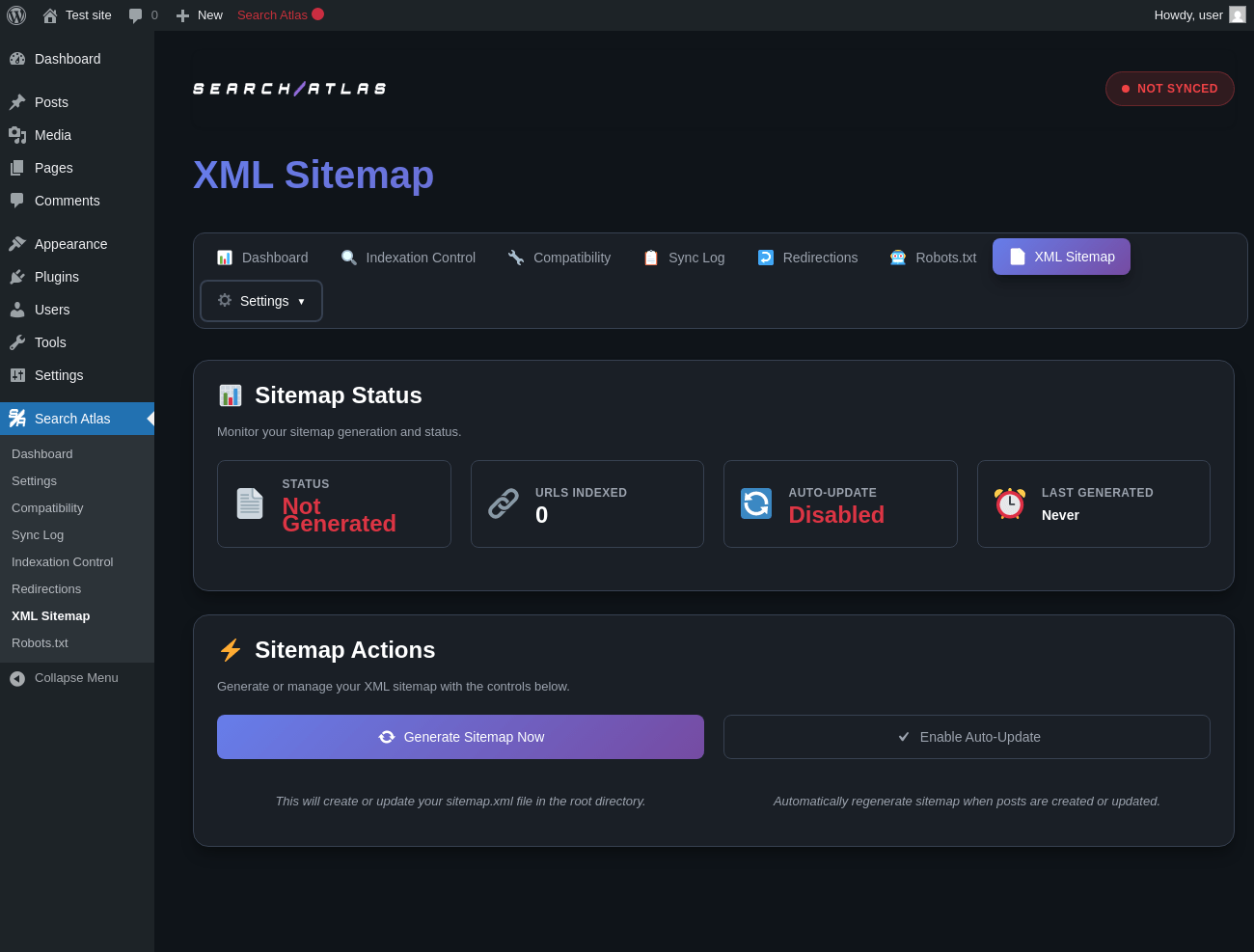Screen dimensions: 1254x952
Task: Click the WordPress logo icon in admin bar
Action: point(16,14)
